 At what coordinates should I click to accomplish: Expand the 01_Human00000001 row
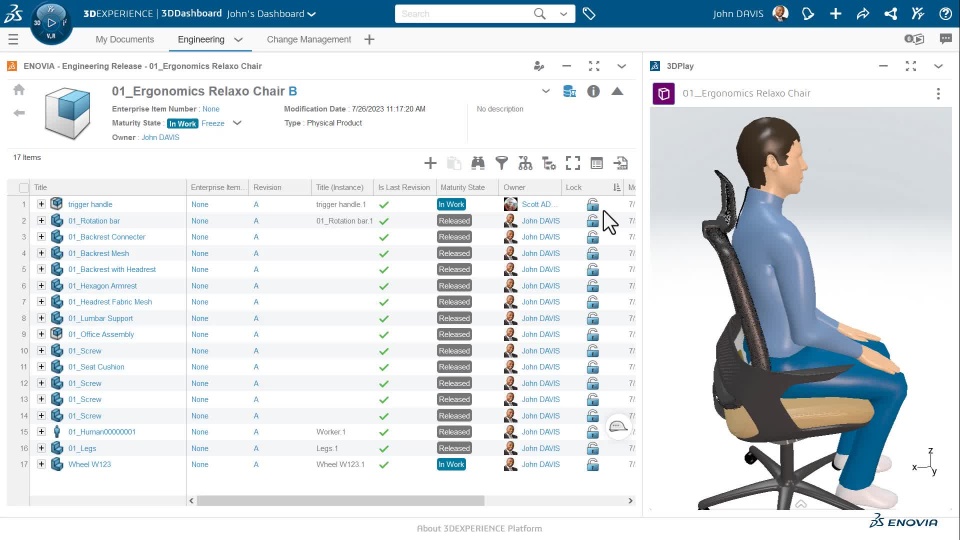pos(41,432)
